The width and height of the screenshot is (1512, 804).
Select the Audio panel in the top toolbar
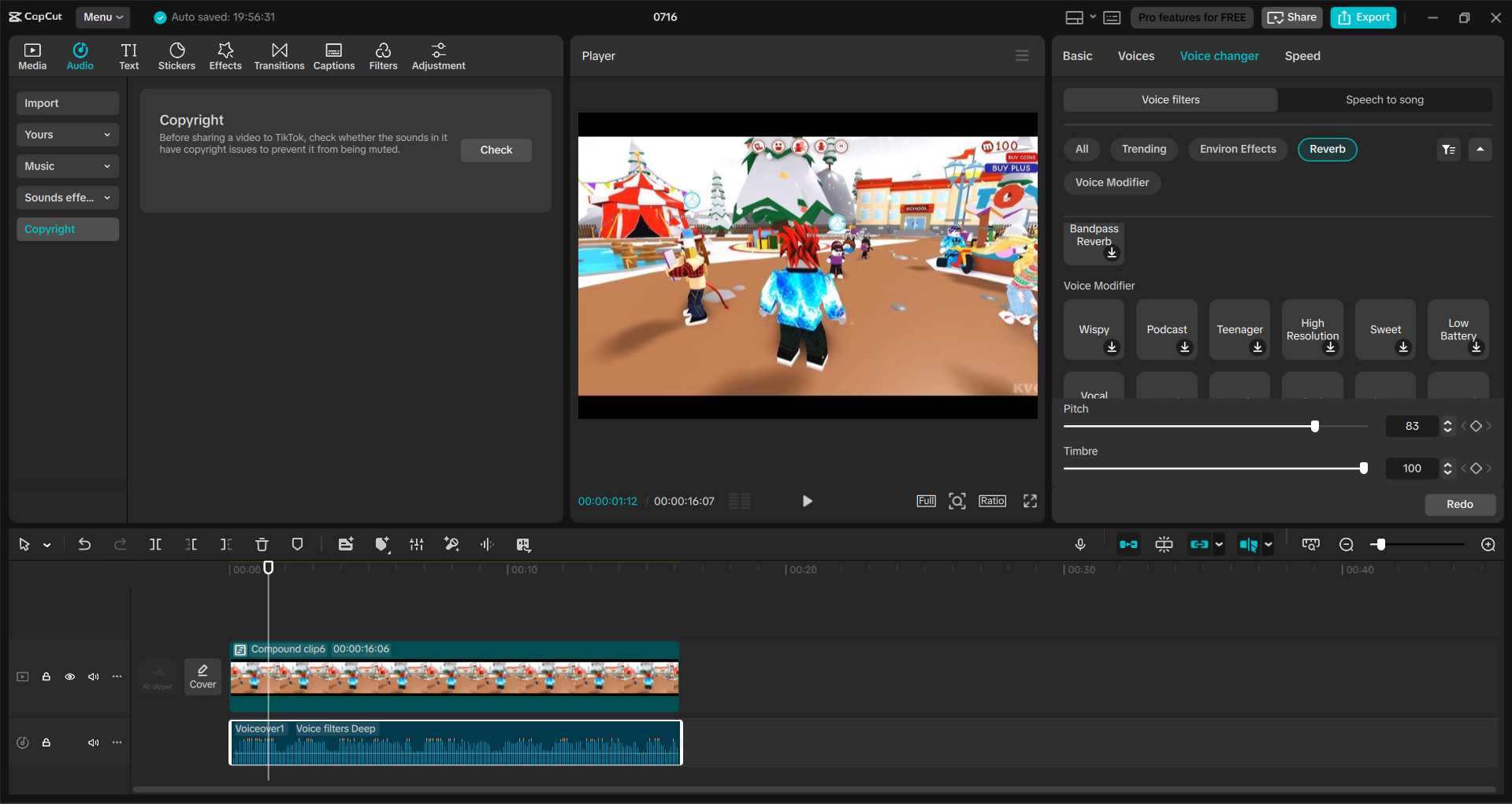pyautogui.click(x=80, y=55)
